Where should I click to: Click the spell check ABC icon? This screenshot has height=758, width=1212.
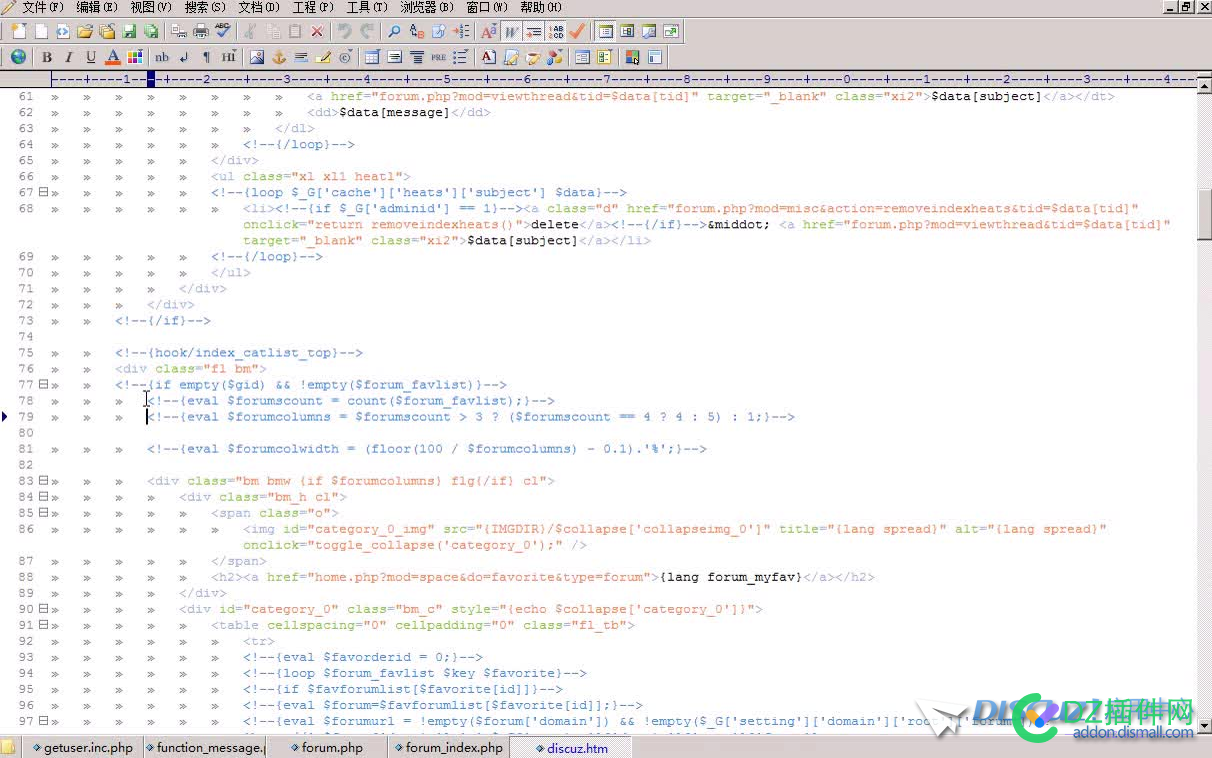click(222, 32)
